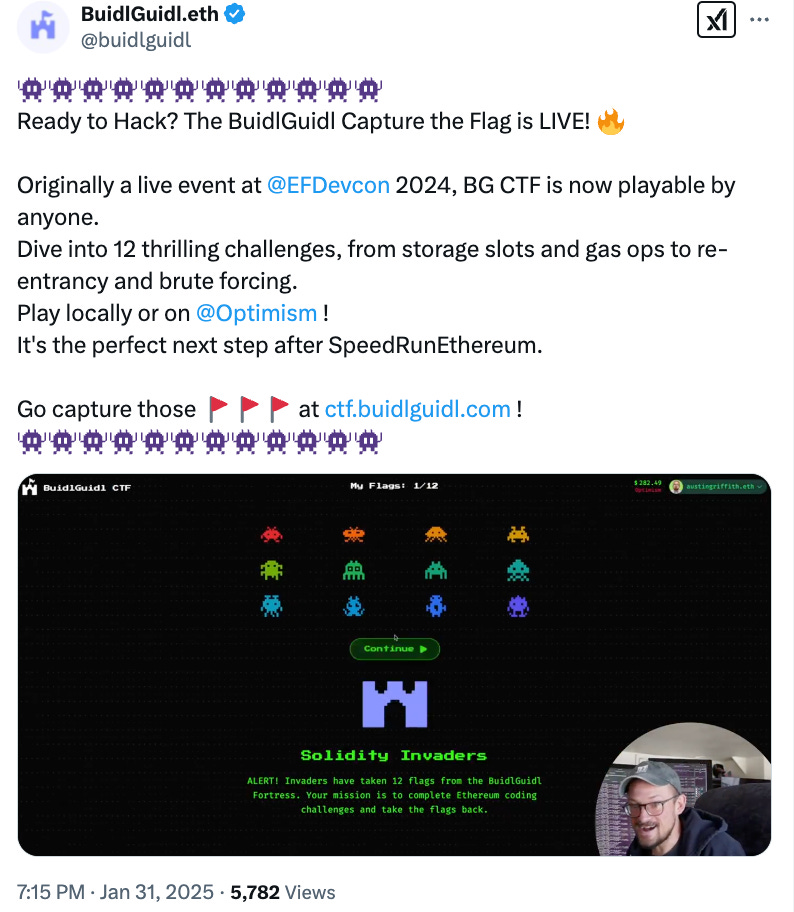This screenshot has height=912, width=794.
Task: Click the teal skull-shaped invader
Action: [x=518, y=570]
